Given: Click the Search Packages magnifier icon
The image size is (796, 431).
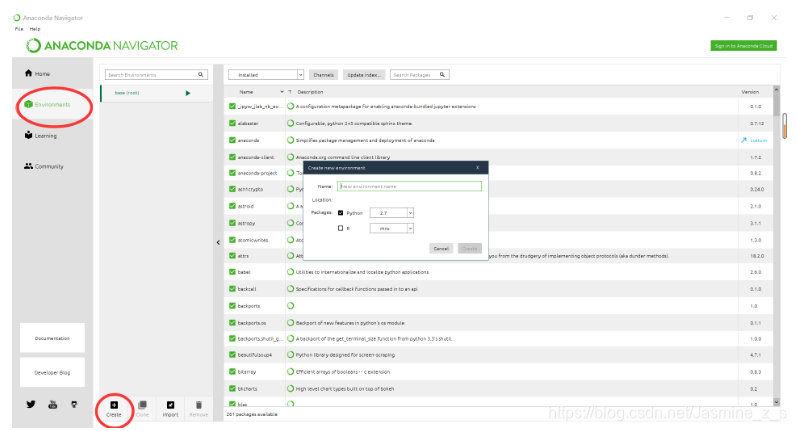Looking at the screenshot, I should (x=442, y=75).
